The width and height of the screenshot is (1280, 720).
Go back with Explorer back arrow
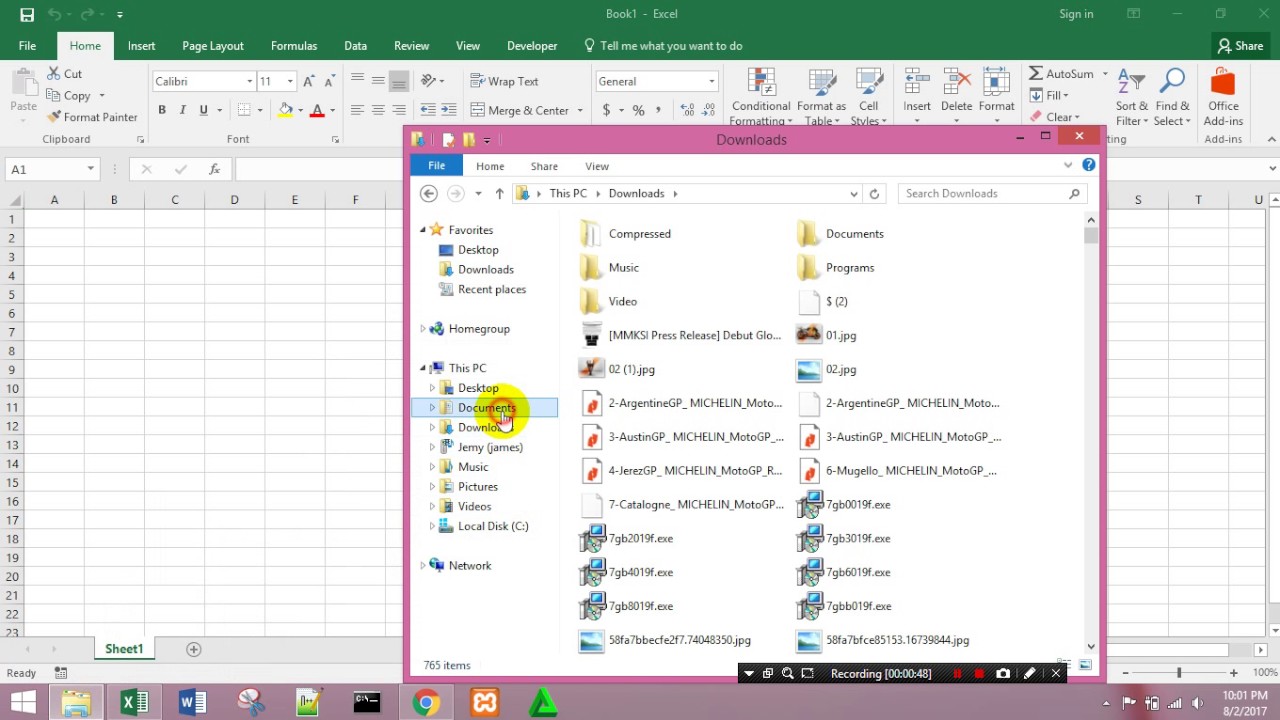pos(429,194)
